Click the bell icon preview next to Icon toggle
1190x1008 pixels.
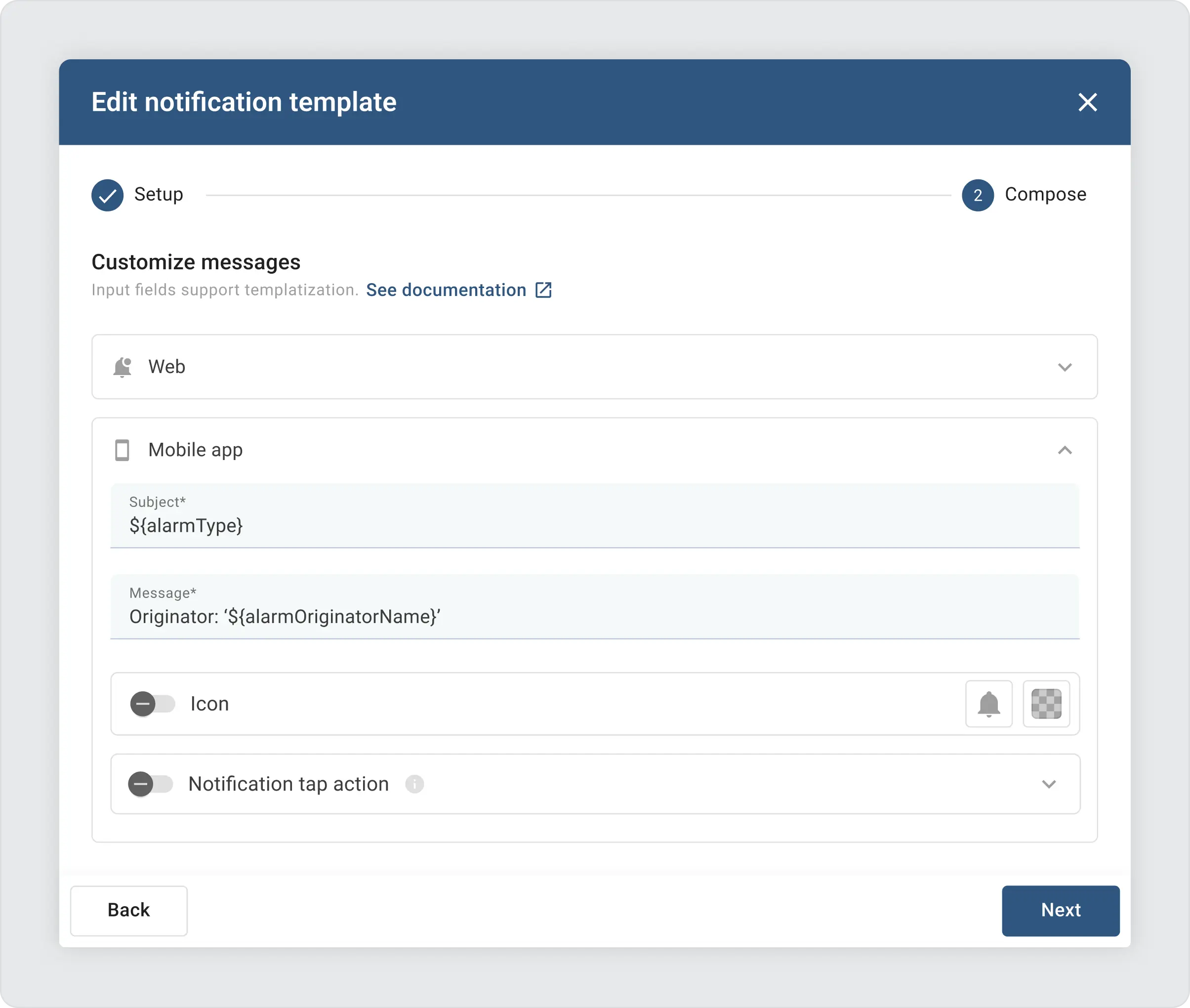coord(989,704)
